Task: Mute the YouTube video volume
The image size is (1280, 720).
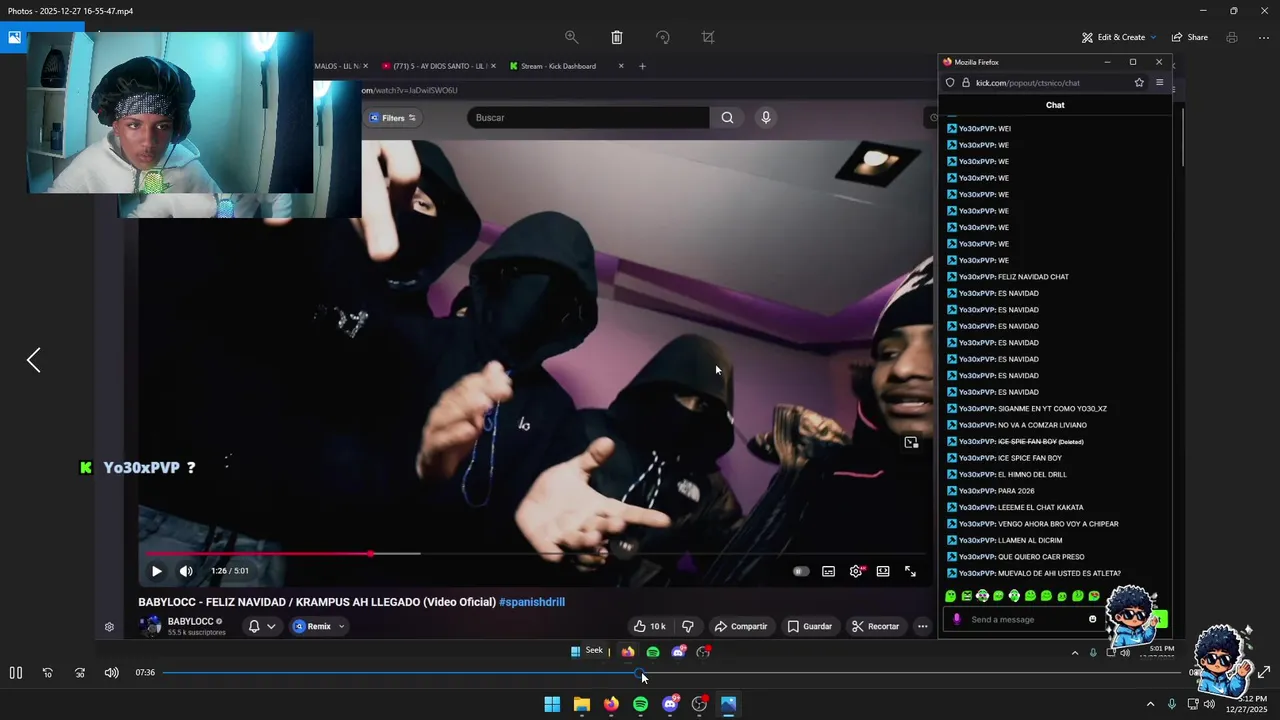Action: [x=186, y=571]
